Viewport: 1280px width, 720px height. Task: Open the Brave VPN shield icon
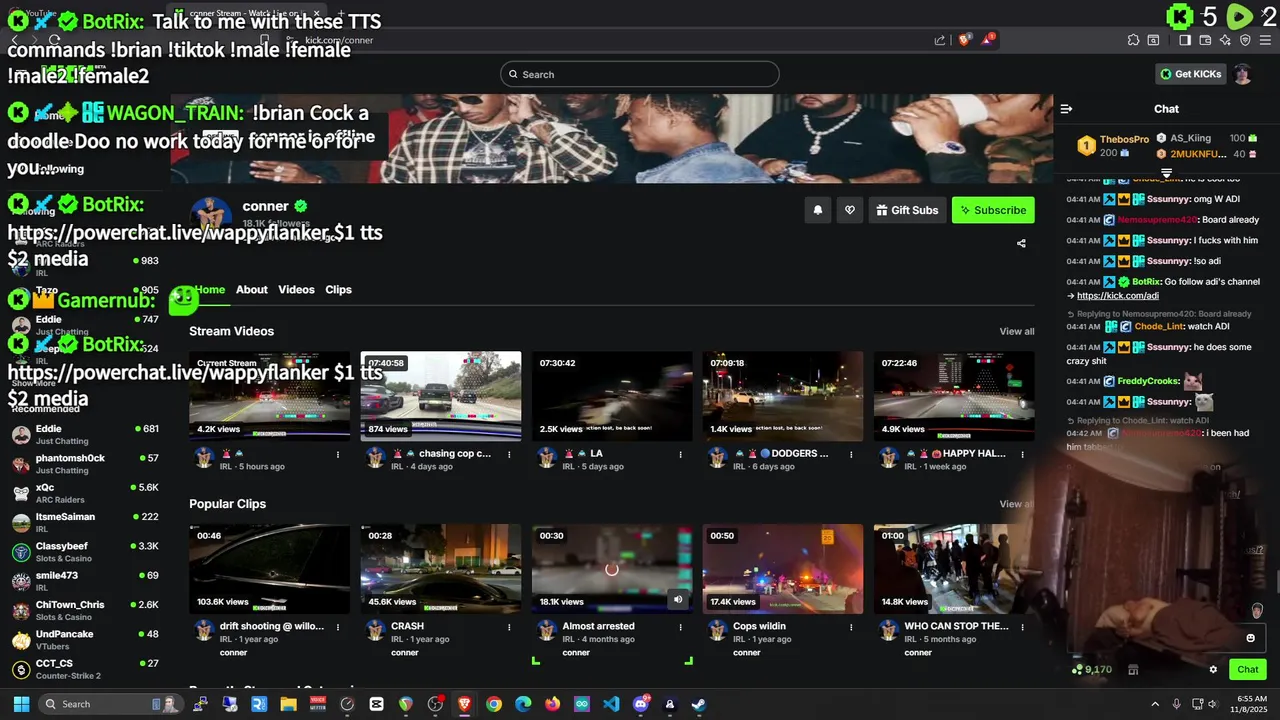pos(1245,40)
